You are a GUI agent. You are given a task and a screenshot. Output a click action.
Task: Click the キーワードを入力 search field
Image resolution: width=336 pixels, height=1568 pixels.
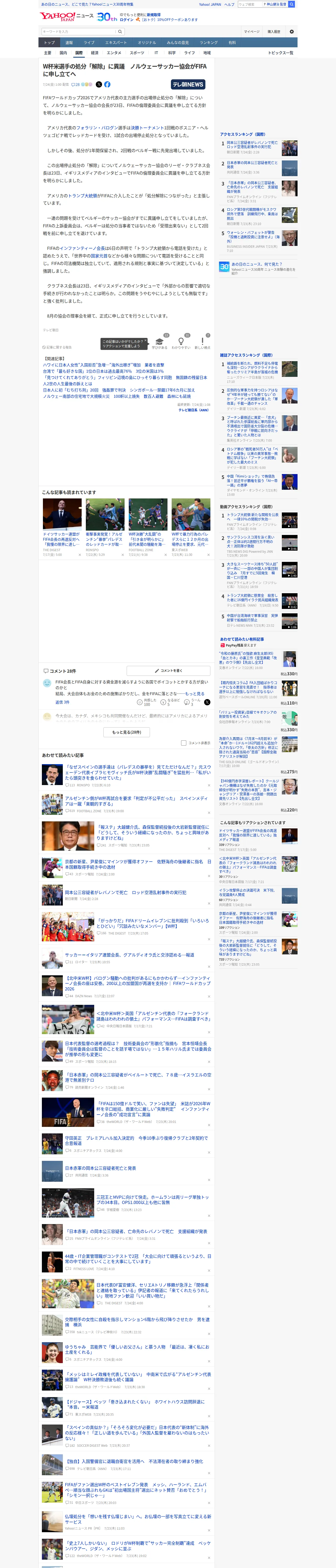pos(79,32)
